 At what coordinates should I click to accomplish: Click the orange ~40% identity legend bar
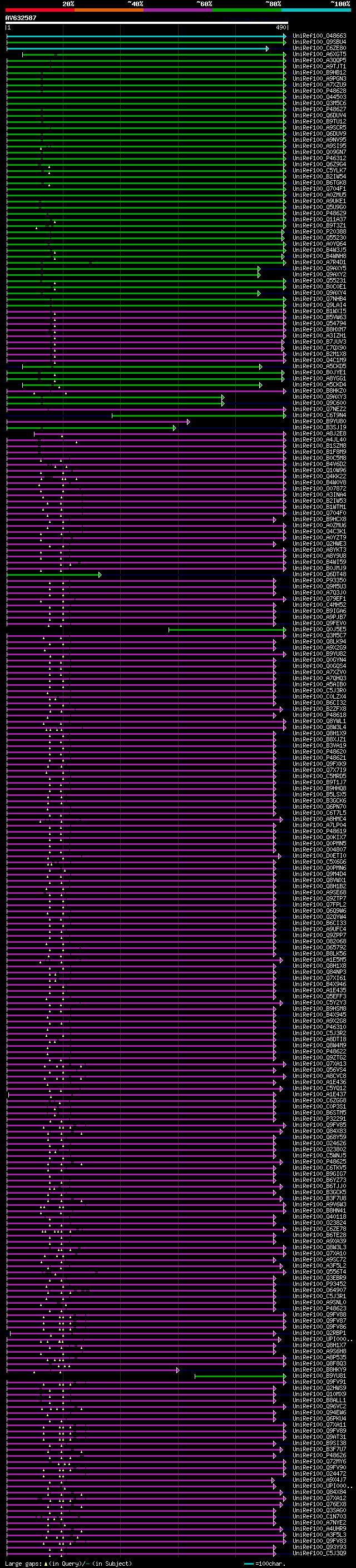pos(109,10)
